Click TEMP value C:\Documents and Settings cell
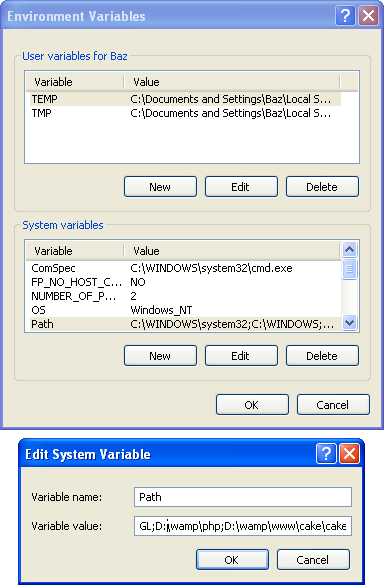 [231, 99]
